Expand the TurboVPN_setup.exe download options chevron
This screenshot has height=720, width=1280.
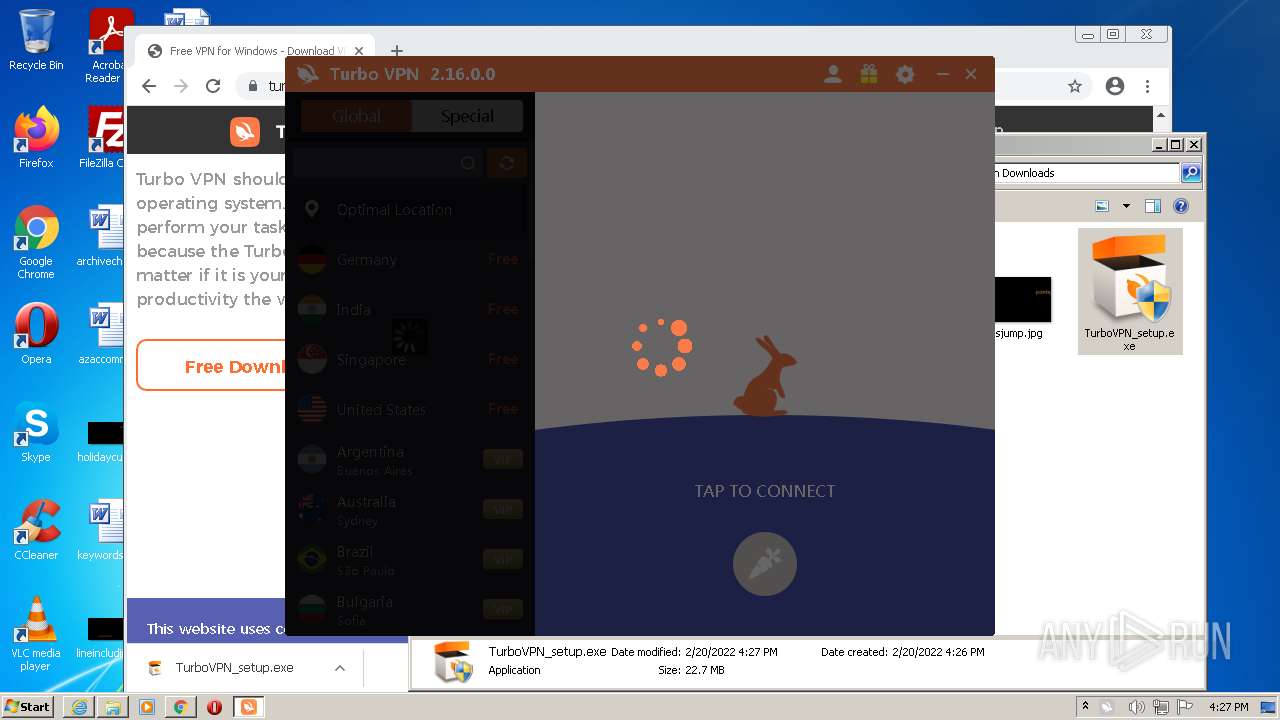tap(340, 668)
